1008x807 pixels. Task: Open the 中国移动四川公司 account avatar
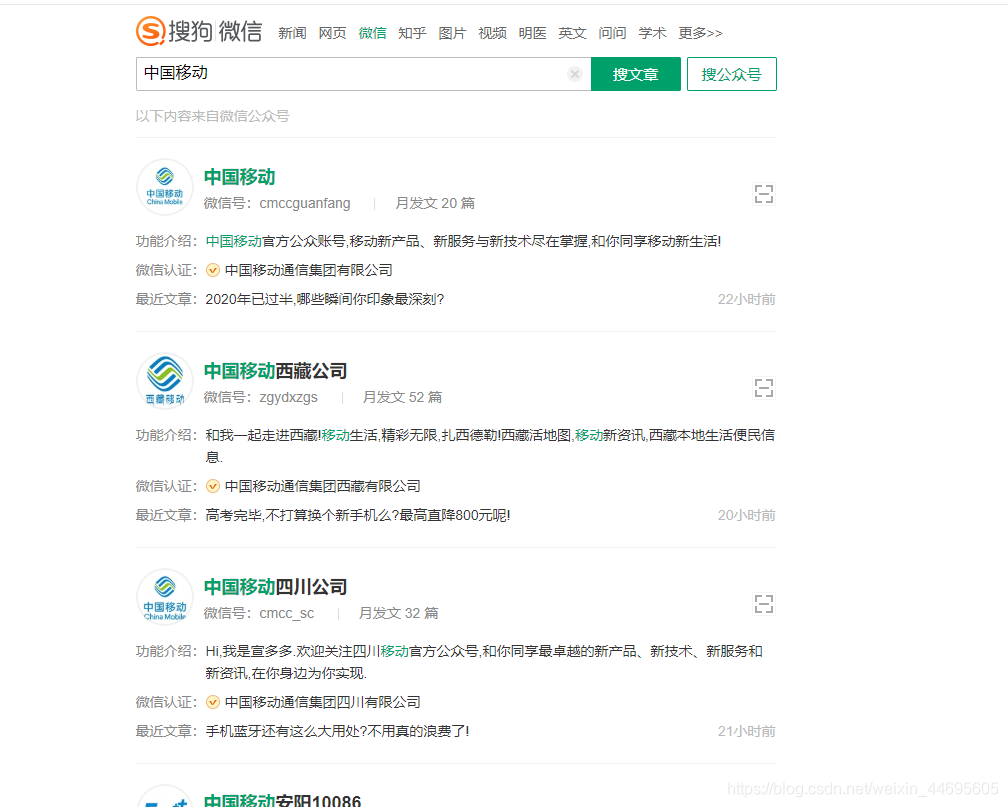click(165, 597)
